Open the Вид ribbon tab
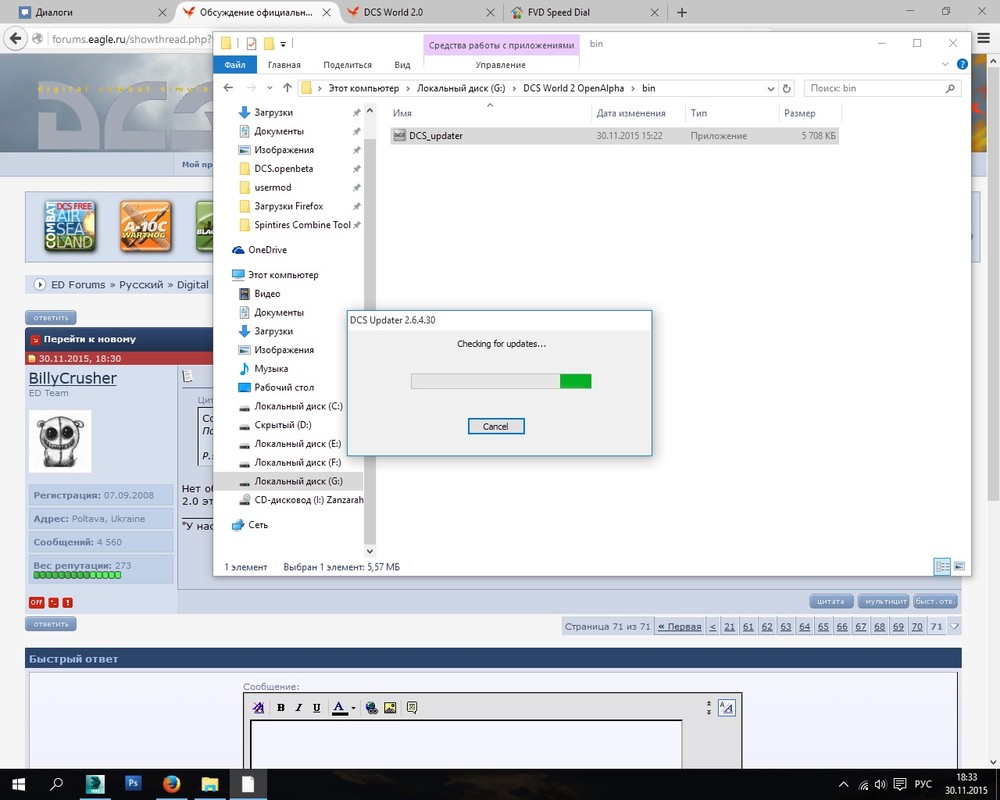The width and height of the screenshot is (1000, 800). pyautogui.click(x=402, y=64)
